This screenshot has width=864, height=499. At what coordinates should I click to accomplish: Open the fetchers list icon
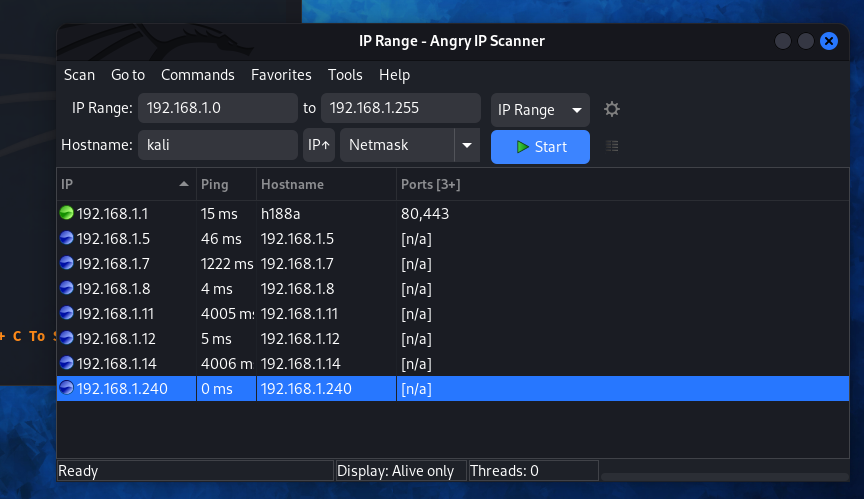tap(612, 146)
